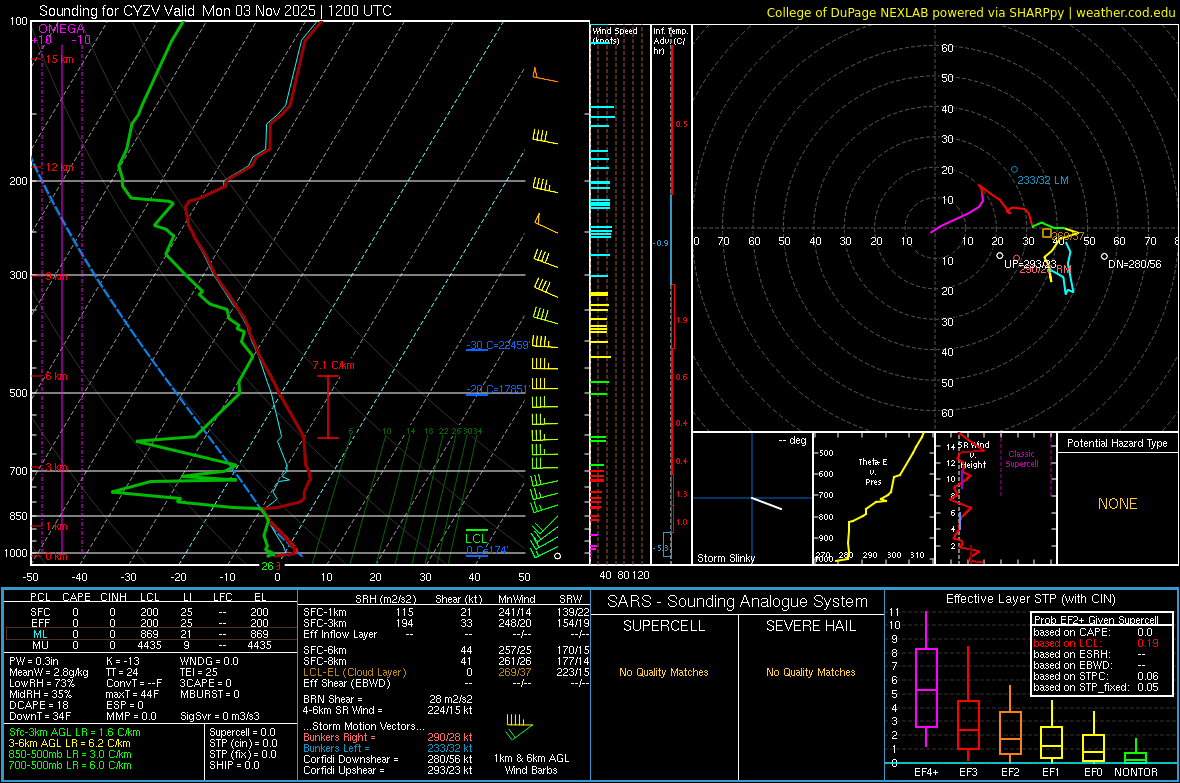Click the 'BRN Shear =' row
Image resolution: width=1180 pixels, height=783 pixels.
(x=388, y=699)
